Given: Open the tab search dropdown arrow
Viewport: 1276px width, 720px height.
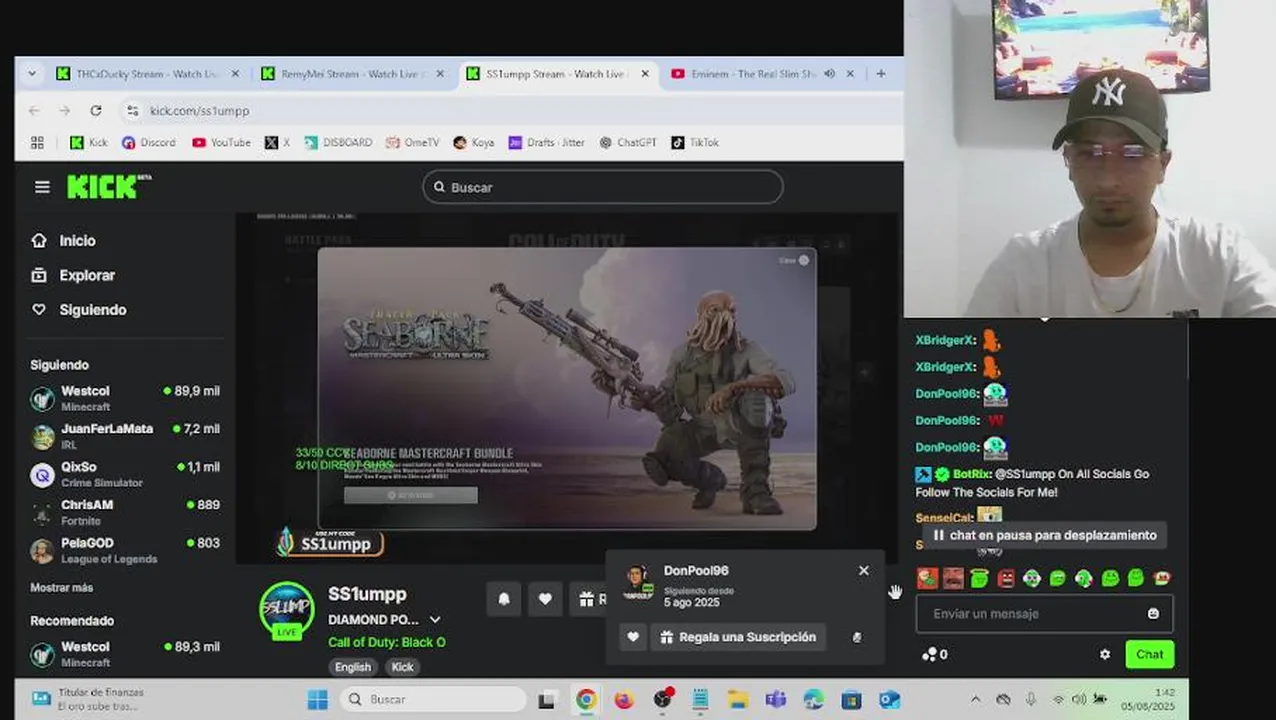Looking at the screenshot, I should (32, 74).
